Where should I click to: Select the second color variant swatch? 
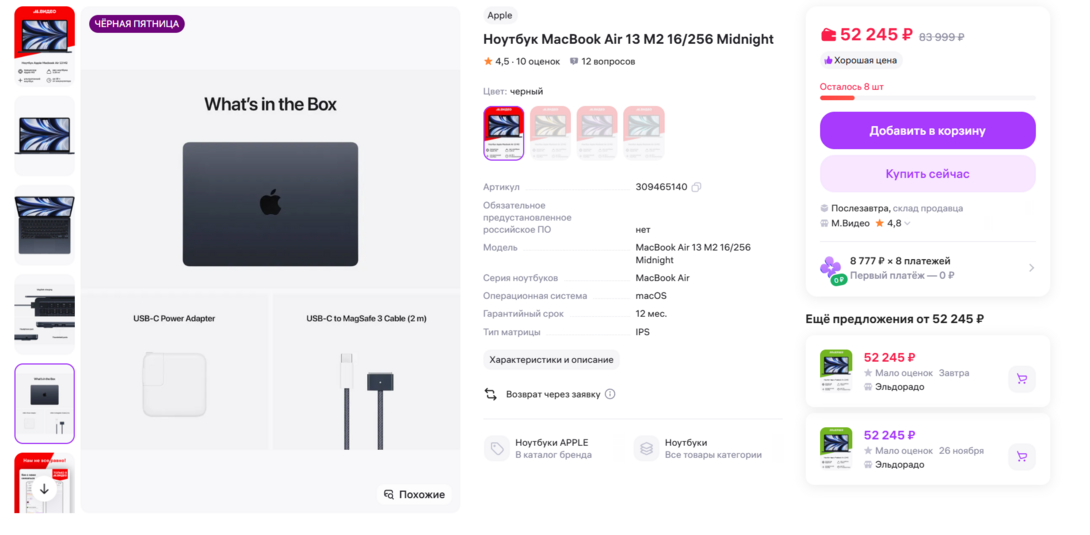[550, 133]
